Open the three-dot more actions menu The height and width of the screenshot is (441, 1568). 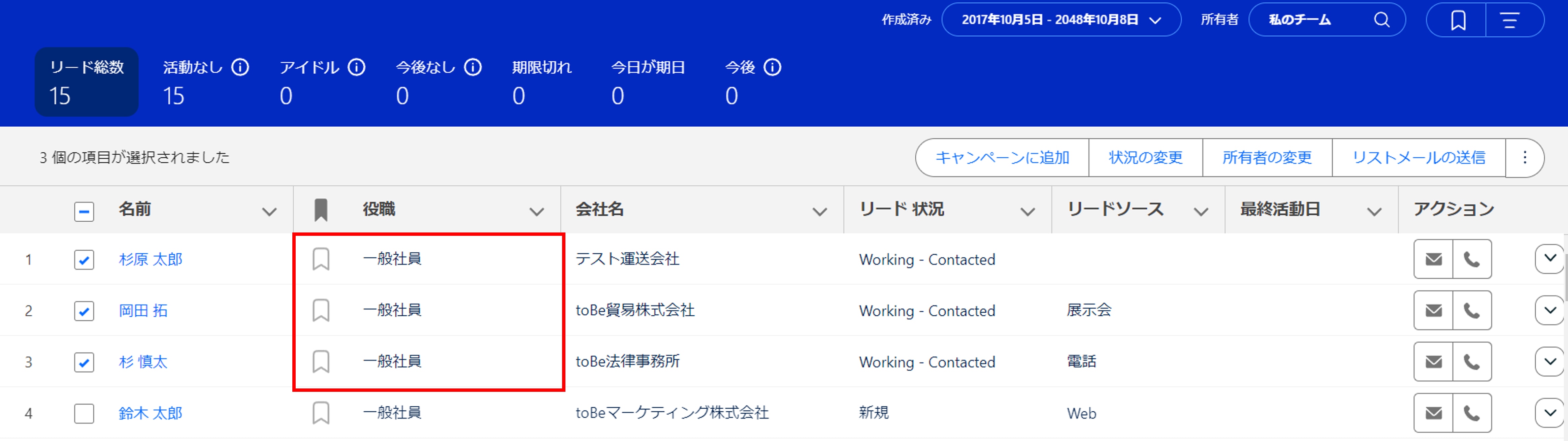tap(1525, 158)
